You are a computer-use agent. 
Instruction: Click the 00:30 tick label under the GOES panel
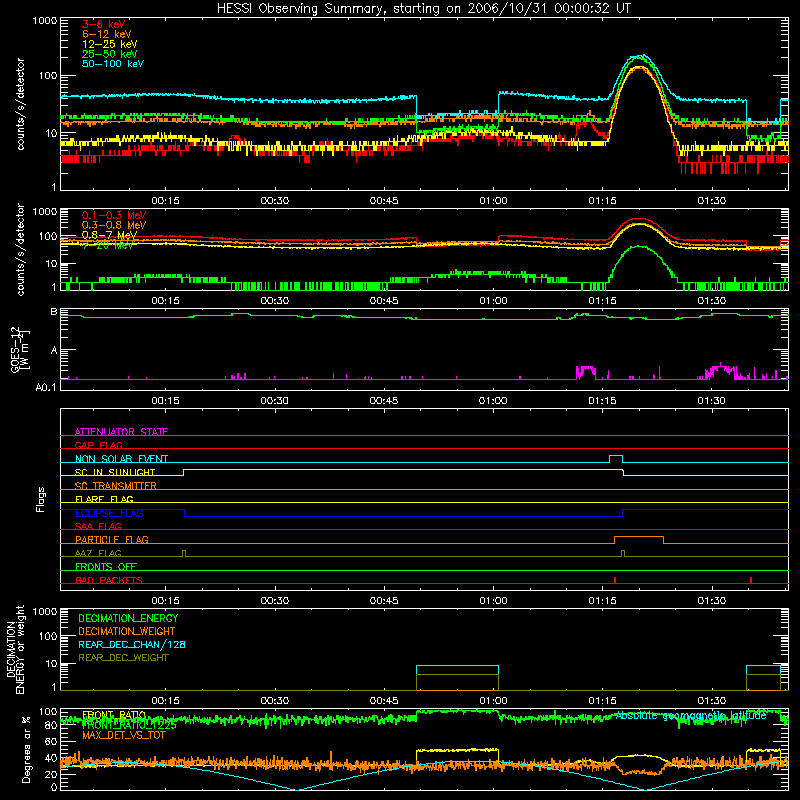pos(274,400)
